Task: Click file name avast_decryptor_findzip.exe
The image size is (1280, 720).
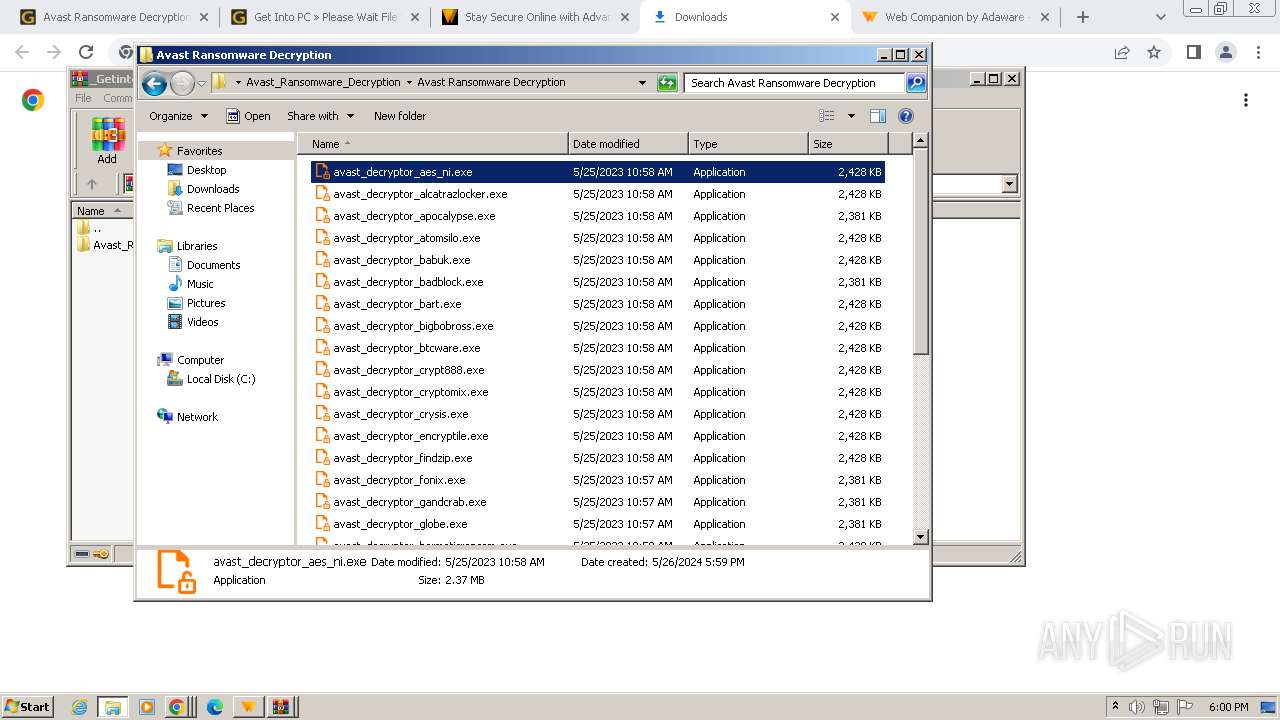Action: 402,458
